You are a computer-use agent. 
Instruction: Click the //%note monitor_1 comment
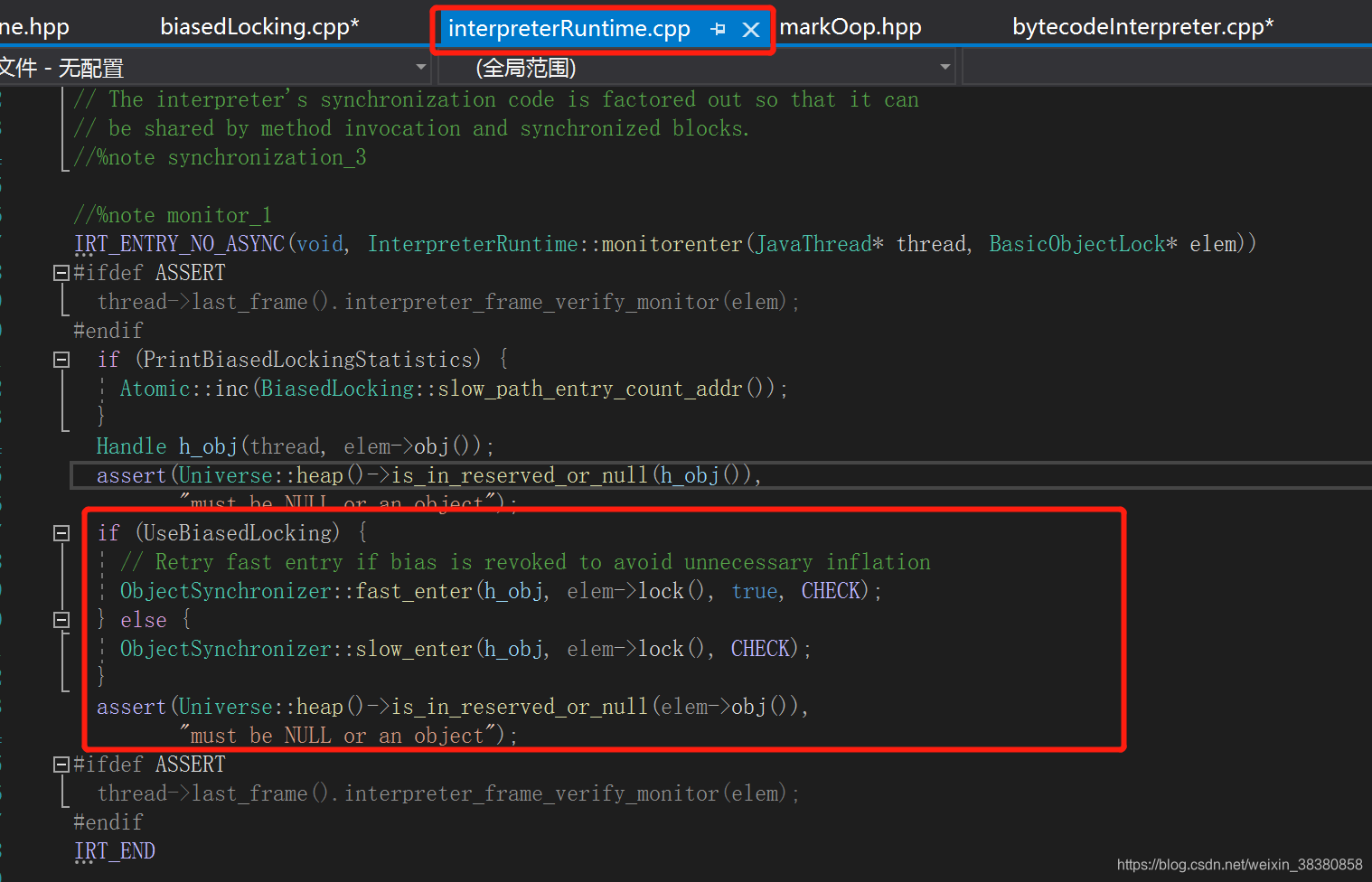(173, 215)
